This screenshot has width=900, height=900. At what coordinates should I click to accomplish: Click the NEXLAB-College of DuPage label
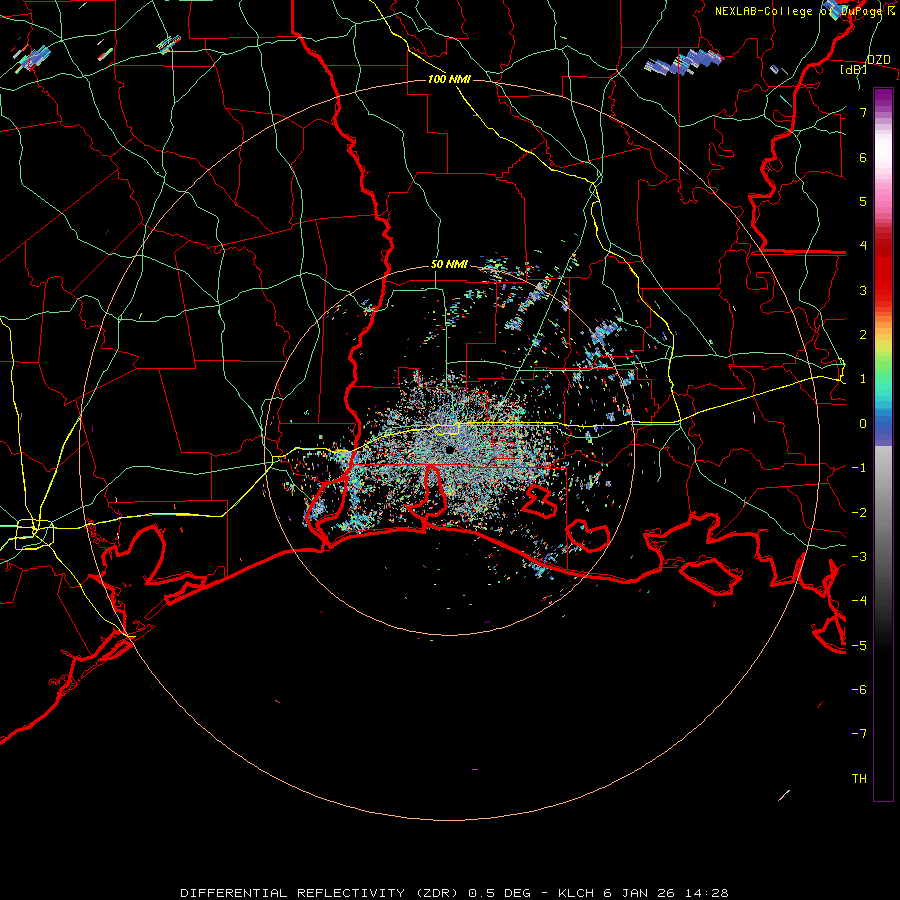point(798,11)
